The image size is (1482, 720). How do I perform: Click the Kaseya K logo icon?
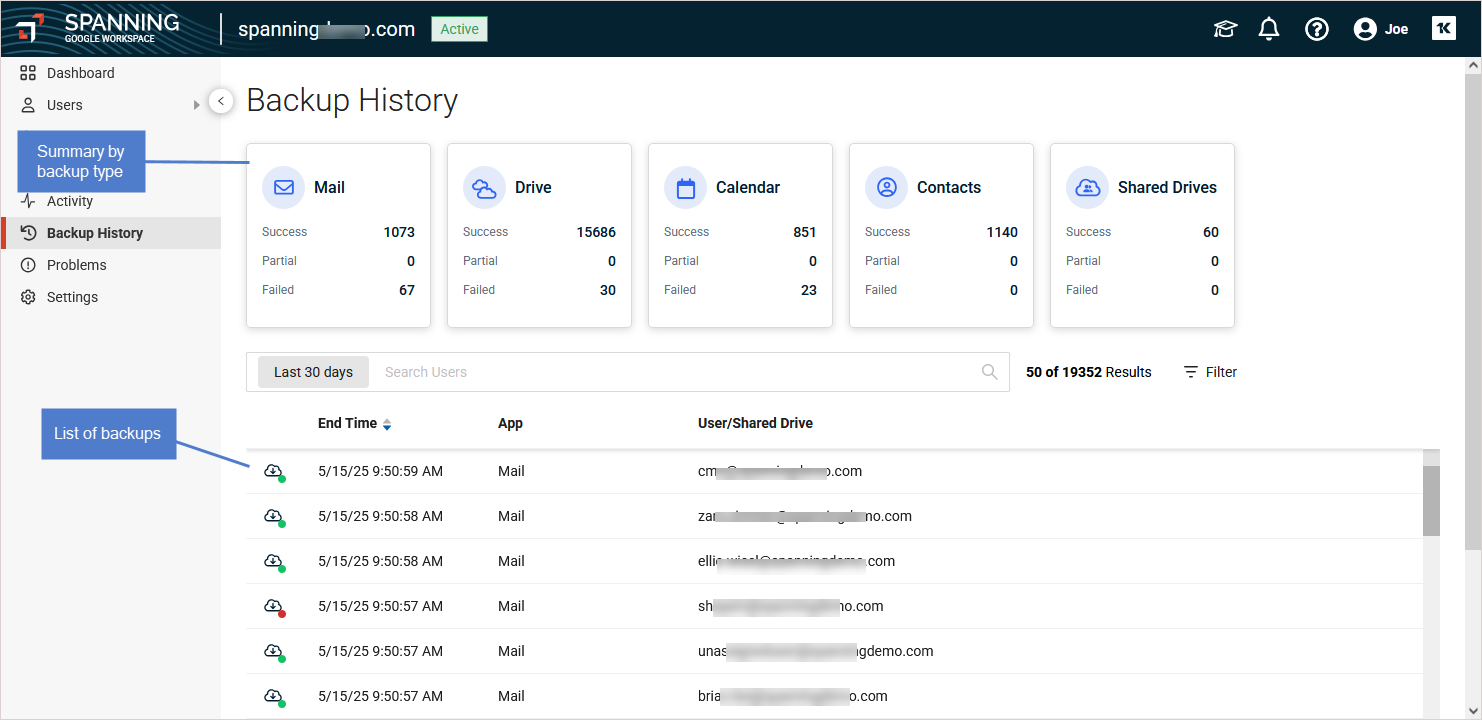tap(1444, 28)
